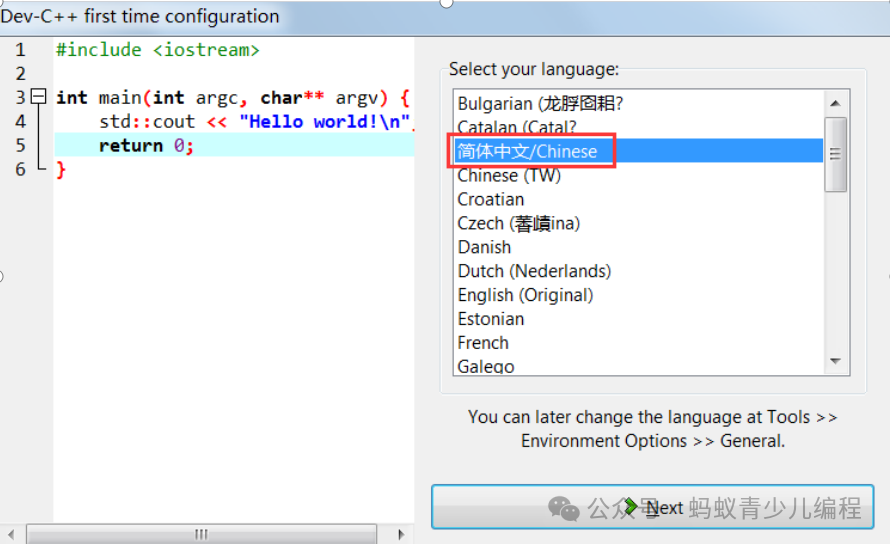The image size is (890, 544).
Task: Click the language list scrollbar thumb
Action: click(835, 154)
